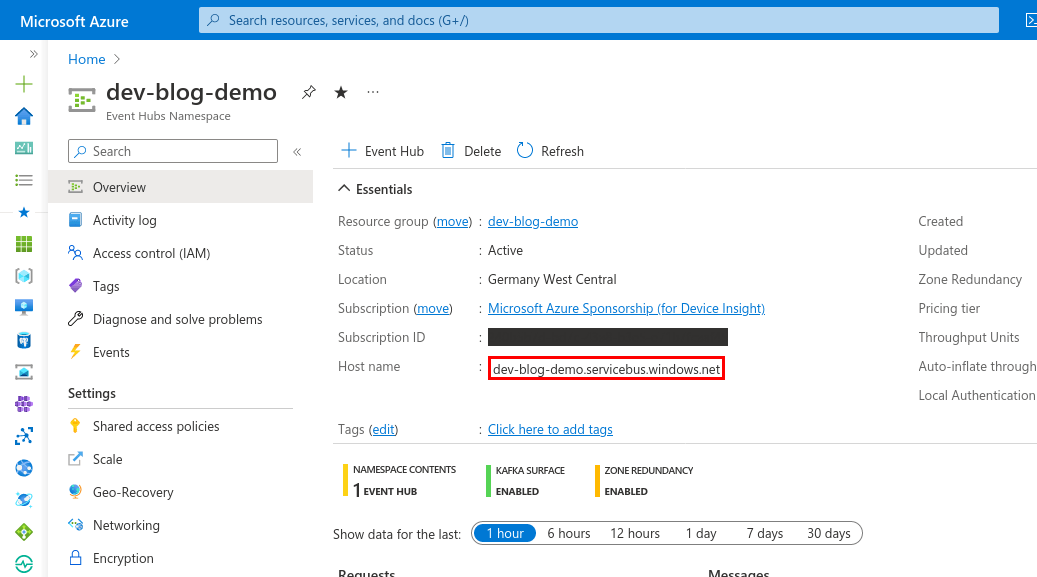The height and width of the screenshot is (577, 1037).
Task: Collapse the resource menu pane
Action: [x=297, y=151]
